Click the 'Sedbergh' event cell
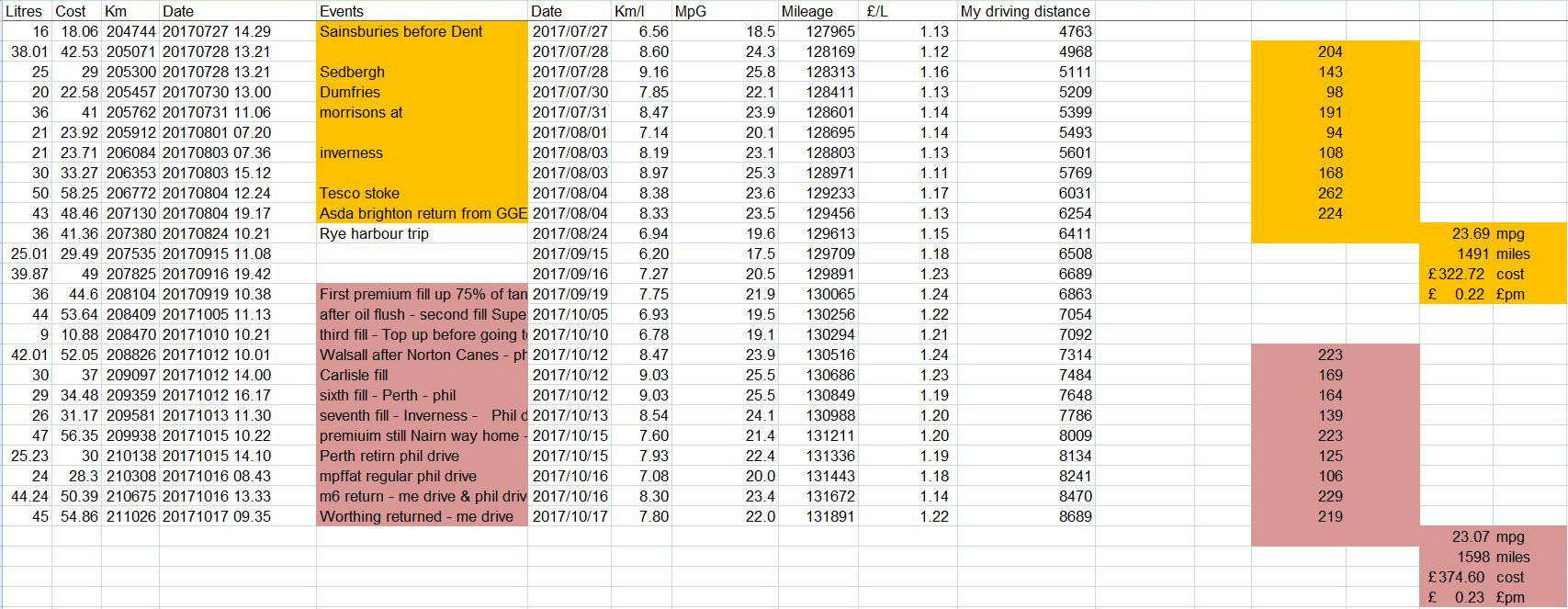The width and height of the screenshot is (1568, 609). (423, 72)
